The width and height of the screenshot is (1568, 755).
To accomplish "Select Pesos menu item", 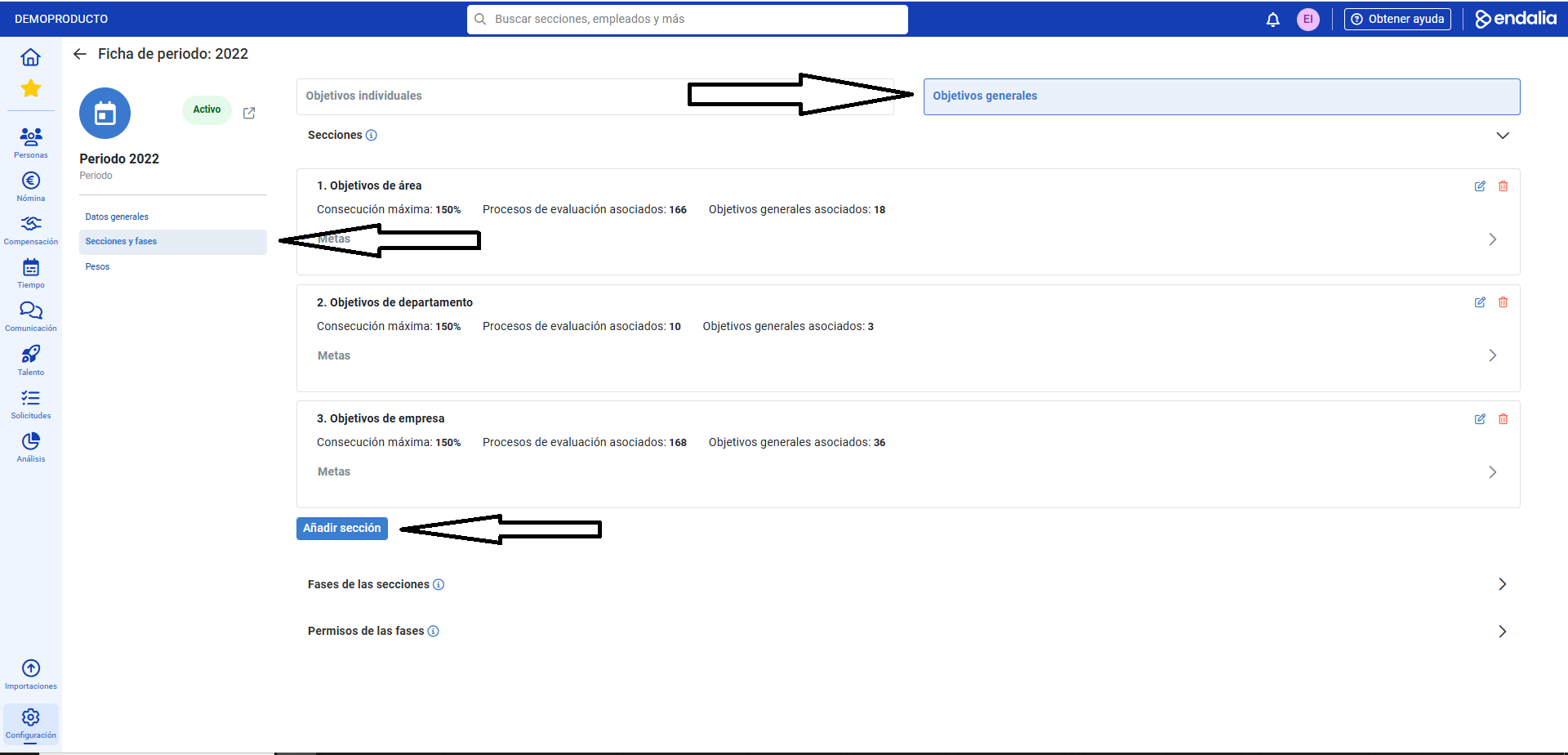I will click(173, 266).
